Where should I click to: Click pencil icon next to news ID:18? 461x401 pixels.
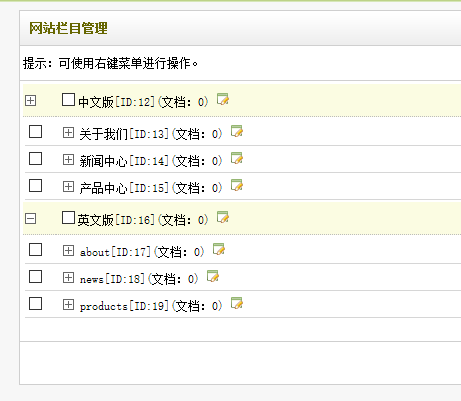(213, 276)
